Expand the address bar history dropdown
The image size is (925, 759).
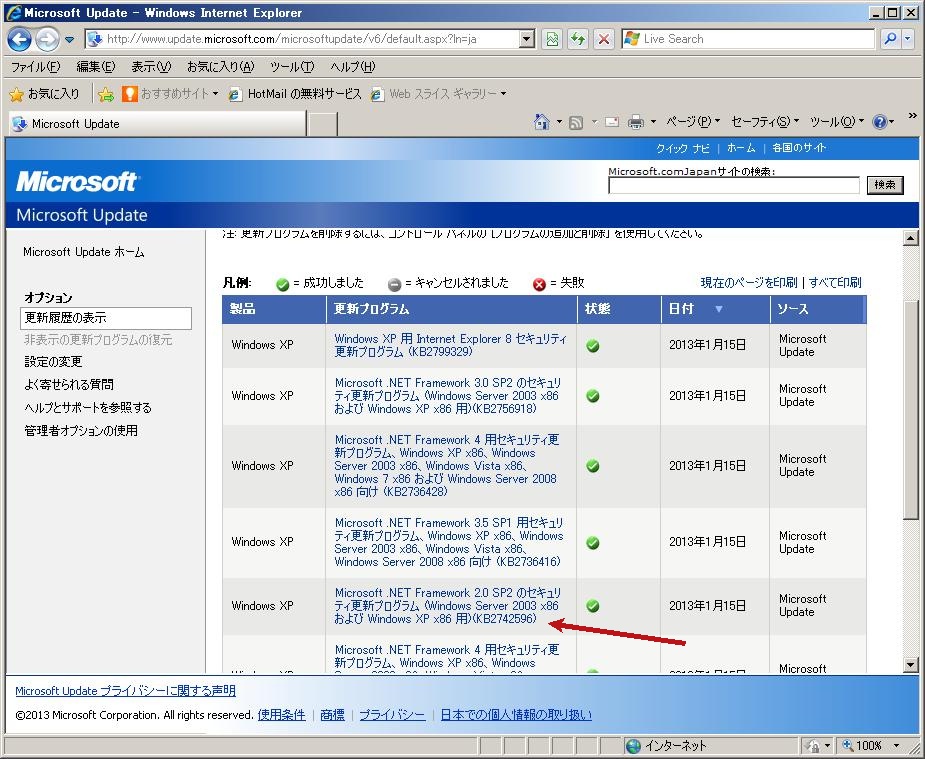tap(526, 40)
